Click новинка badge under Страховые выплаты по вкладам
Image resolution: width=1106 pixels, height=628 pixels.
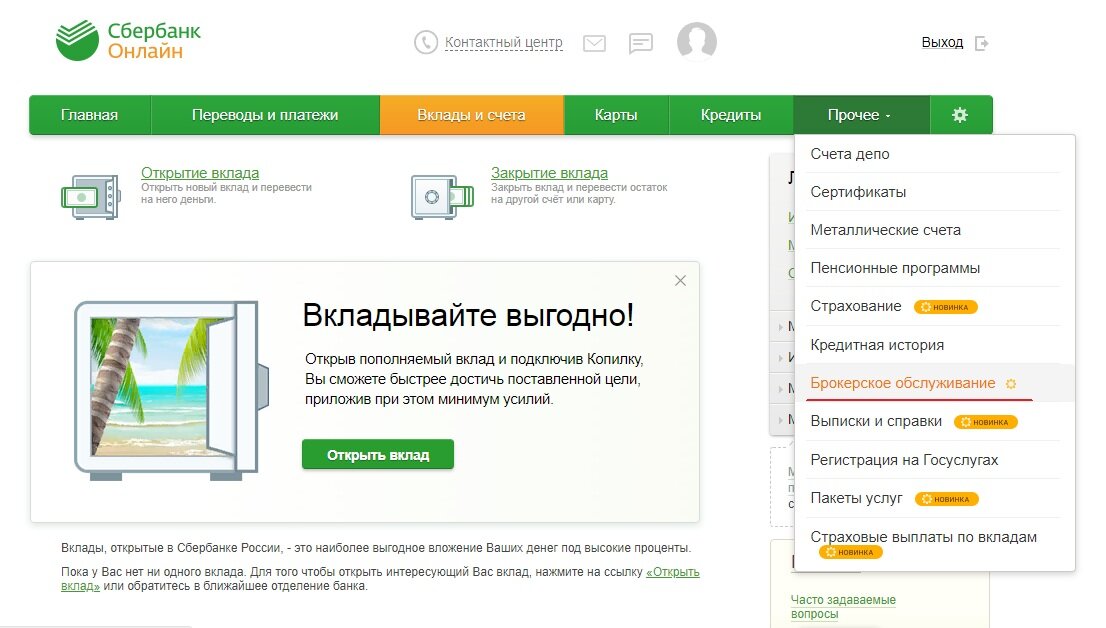coord(851,552)
